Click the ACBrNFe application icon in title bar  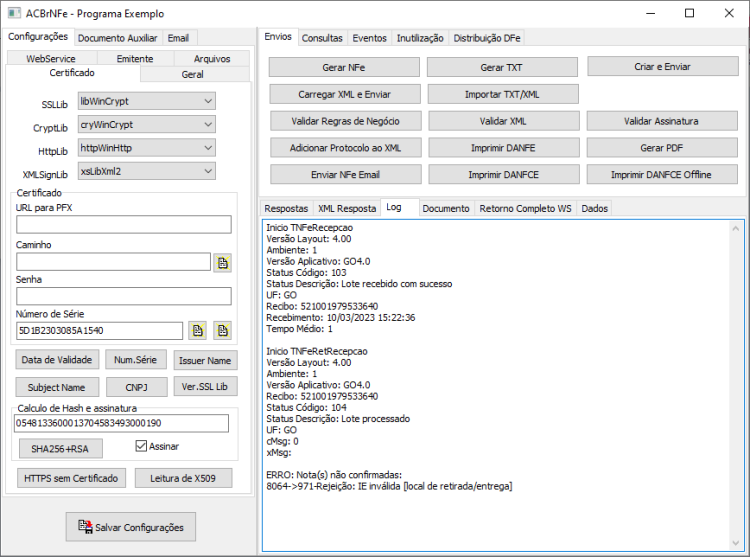point(14,13)
